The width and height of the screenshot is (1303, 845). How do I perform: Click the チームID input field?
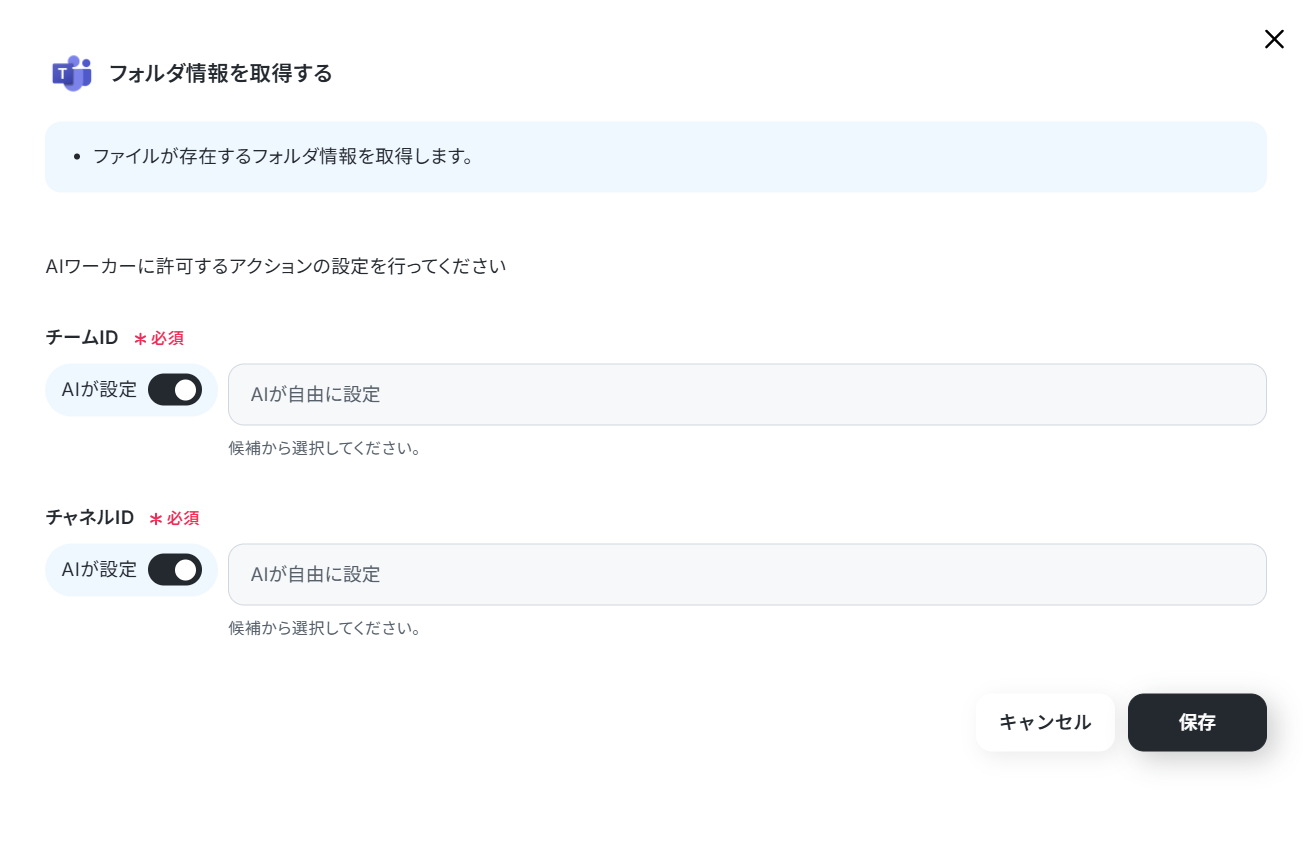(747, 394)
